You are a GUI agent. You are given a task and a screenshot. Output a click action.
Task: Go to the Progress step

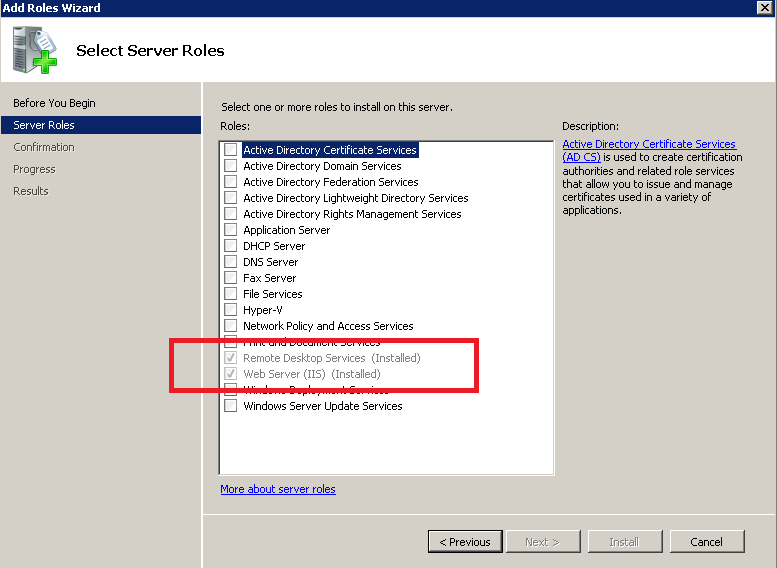(x=34, y=169)
